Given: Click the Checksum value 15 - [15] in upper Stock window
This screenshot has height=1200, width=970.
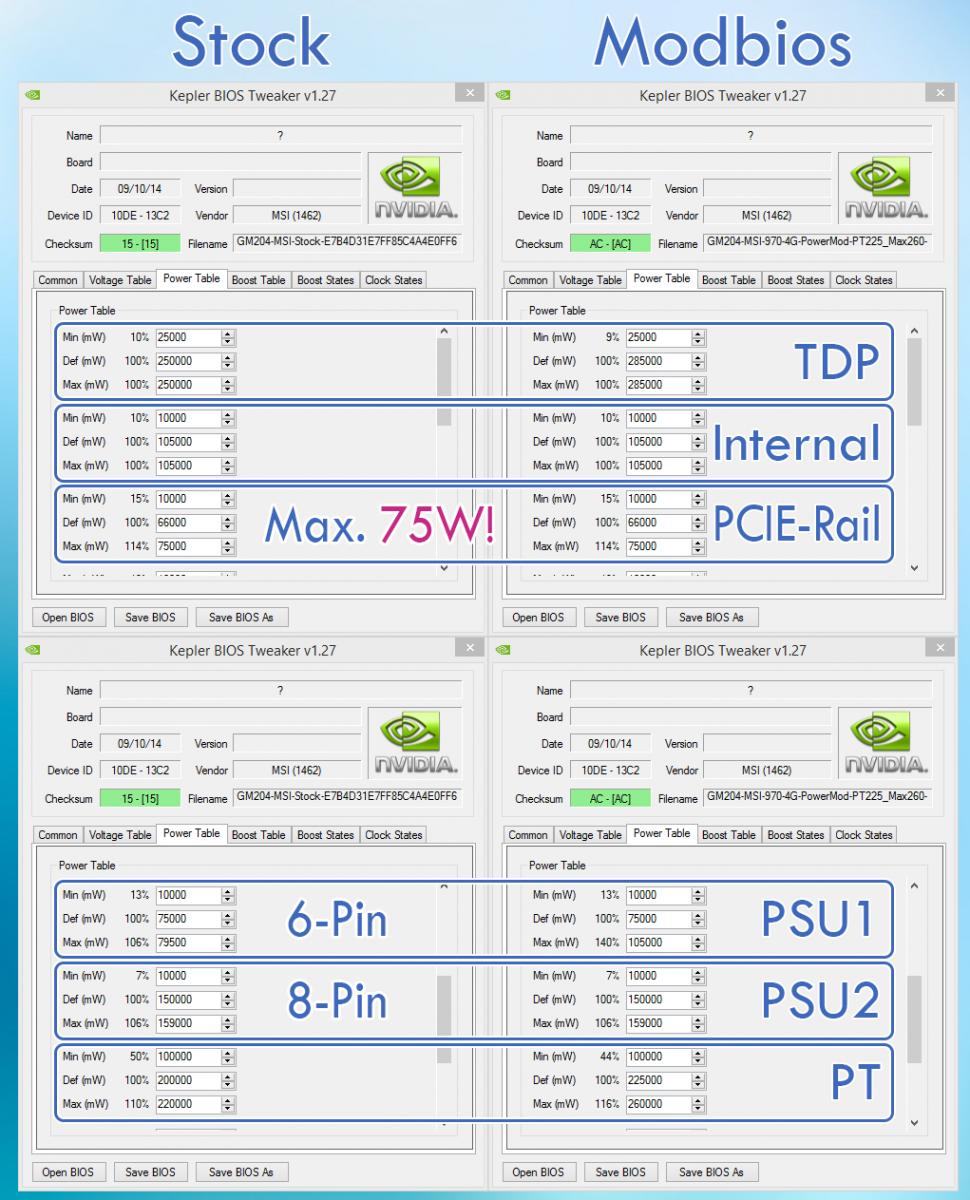Looking at the screenshot, I should [140, 243].
